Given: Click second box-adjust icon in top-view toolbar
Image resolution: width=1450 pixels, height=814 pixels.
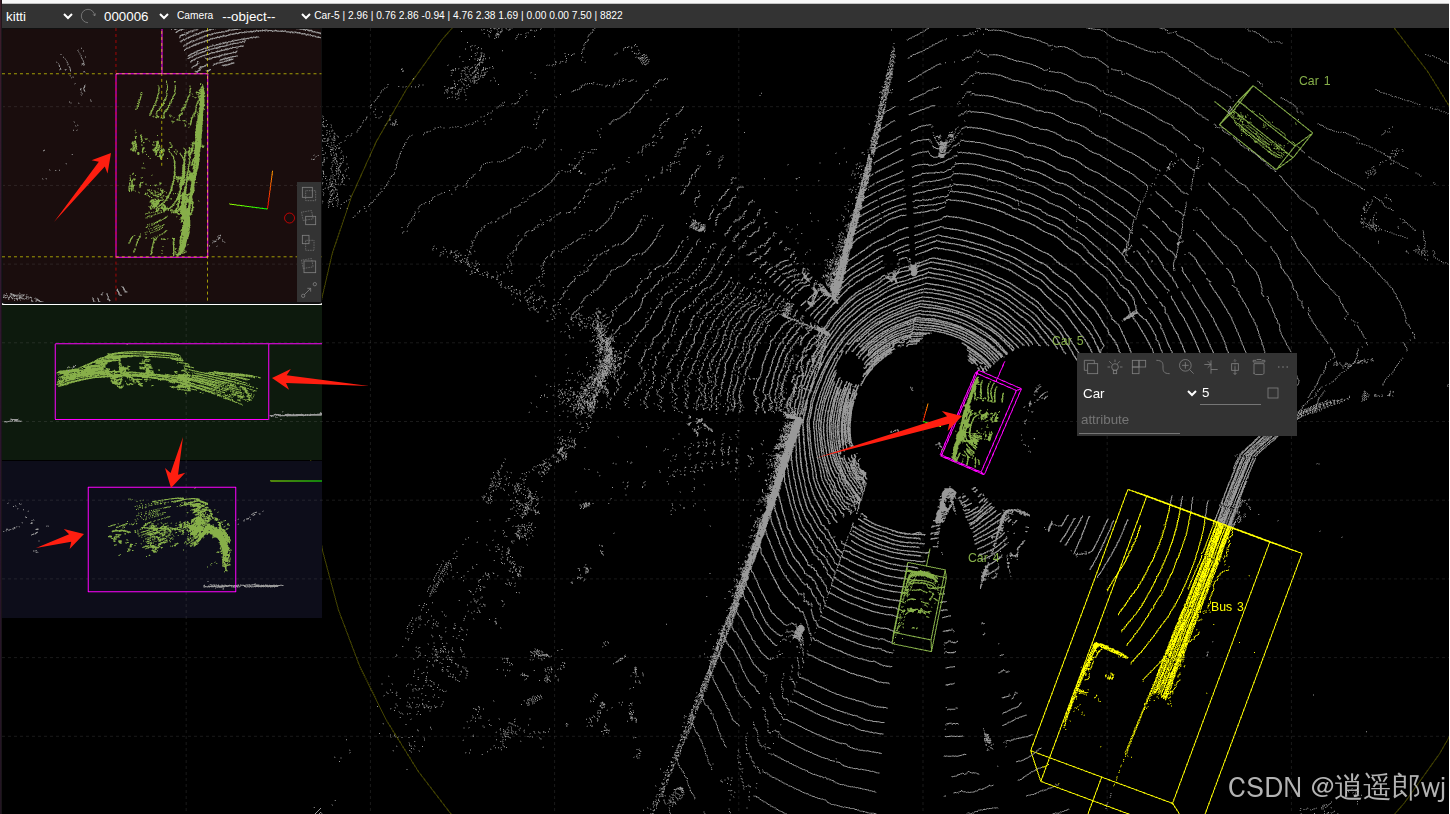Looking at the screenshot, I should (x=309, y=218).
